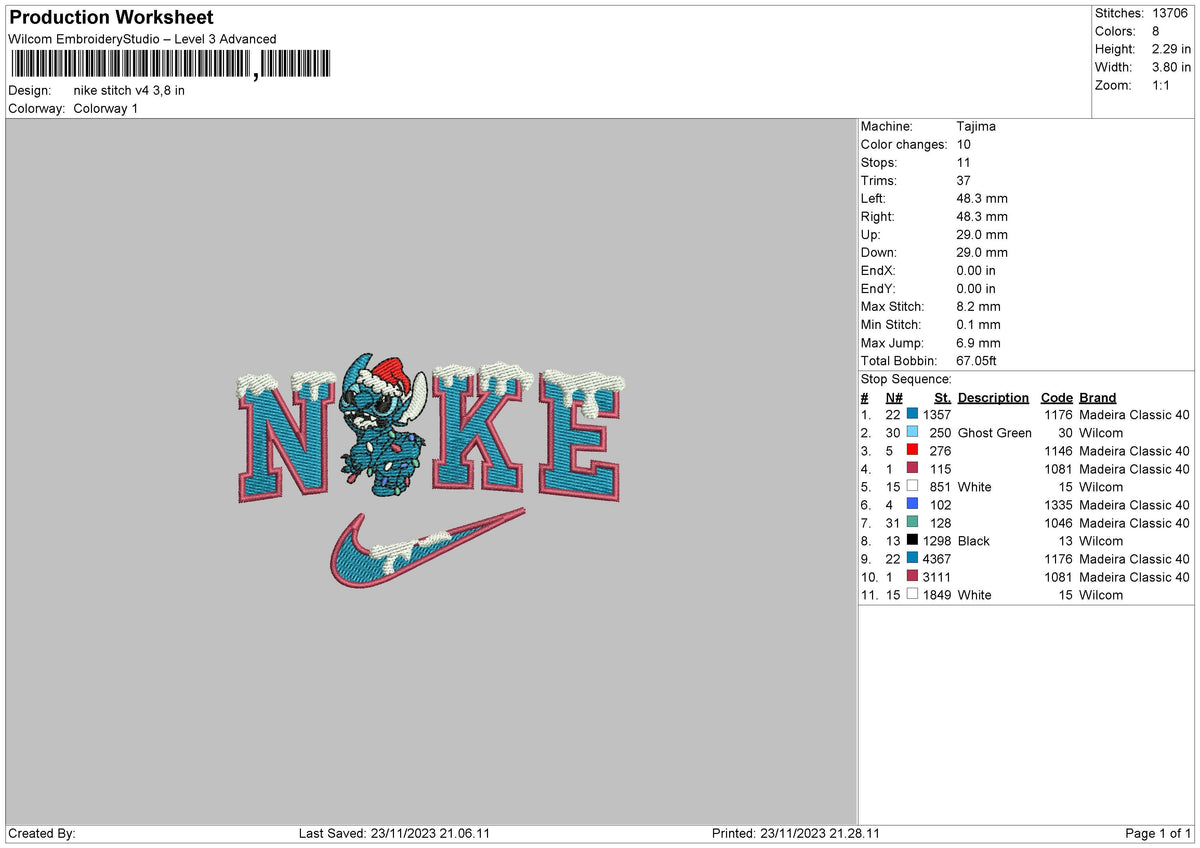Image resolution: width=1200 pixels, height=848 pixels.
Task: Click the 'Description' column header
Action: coord(993,397)
